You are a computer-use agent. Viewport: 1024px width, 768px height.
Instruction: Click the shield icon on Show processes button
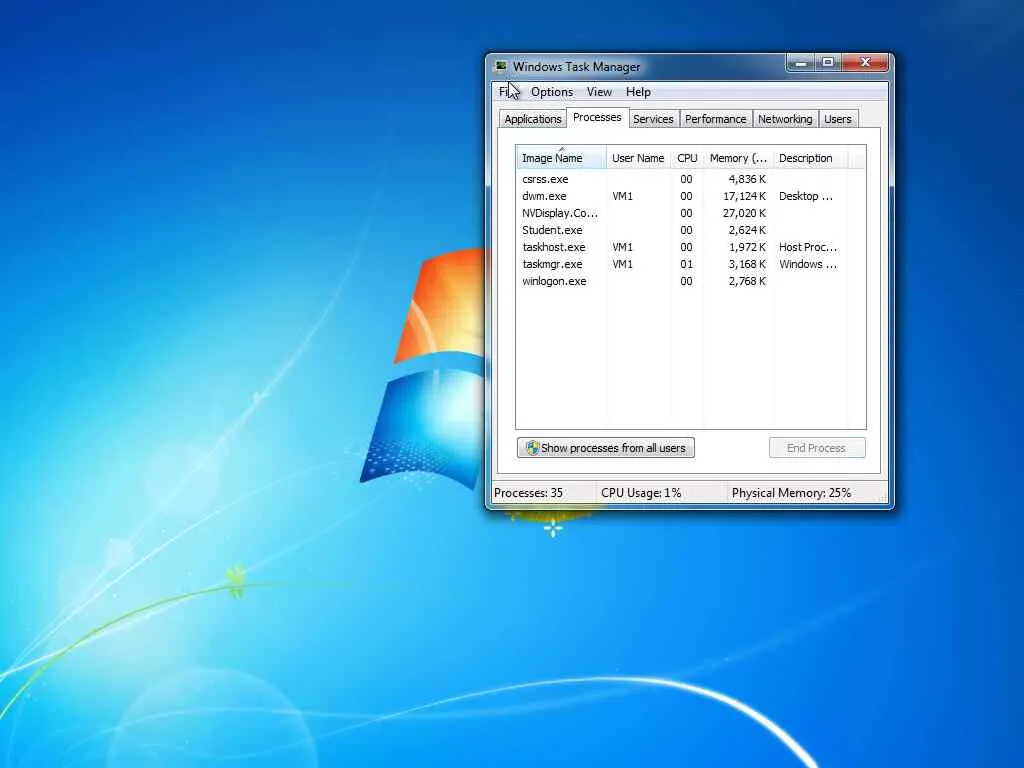(532, 448)
